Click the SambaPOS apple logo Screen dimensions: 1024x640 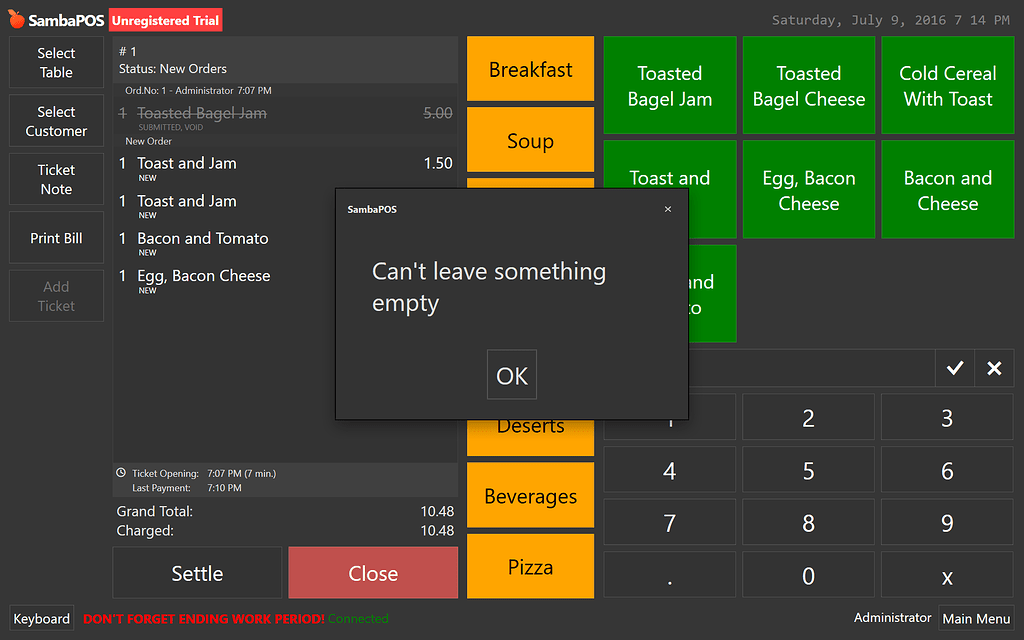[15, 19]
